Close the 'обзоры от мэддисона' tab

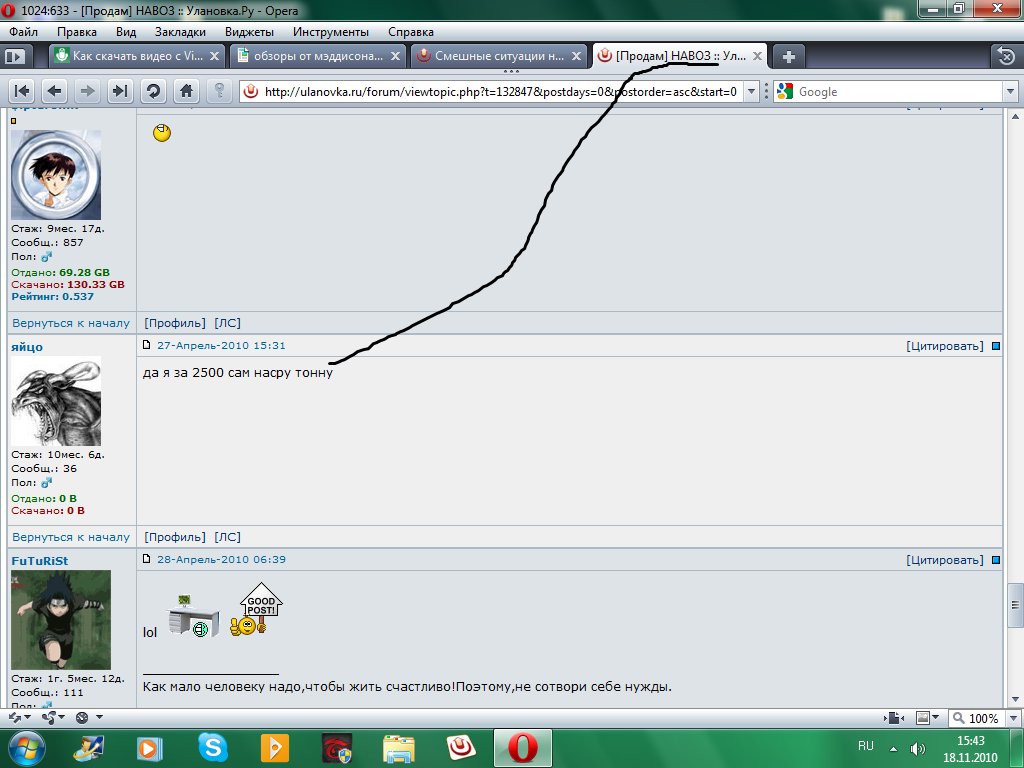395,56
